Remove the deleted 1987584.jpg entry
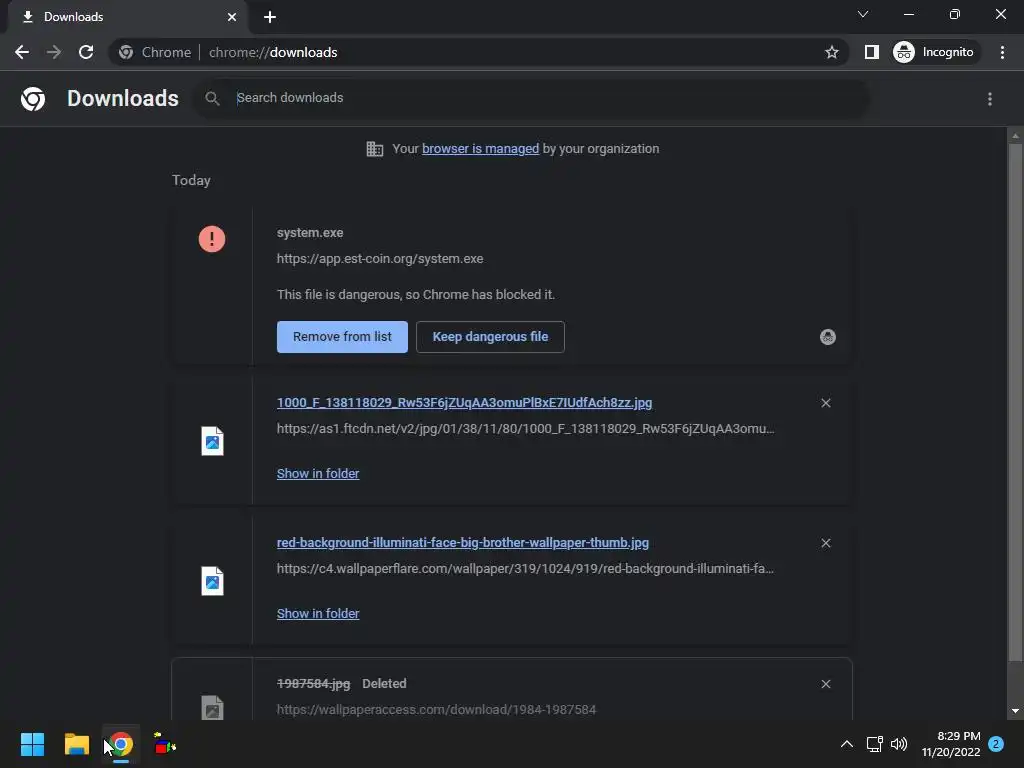 click(x=825, y=684)
